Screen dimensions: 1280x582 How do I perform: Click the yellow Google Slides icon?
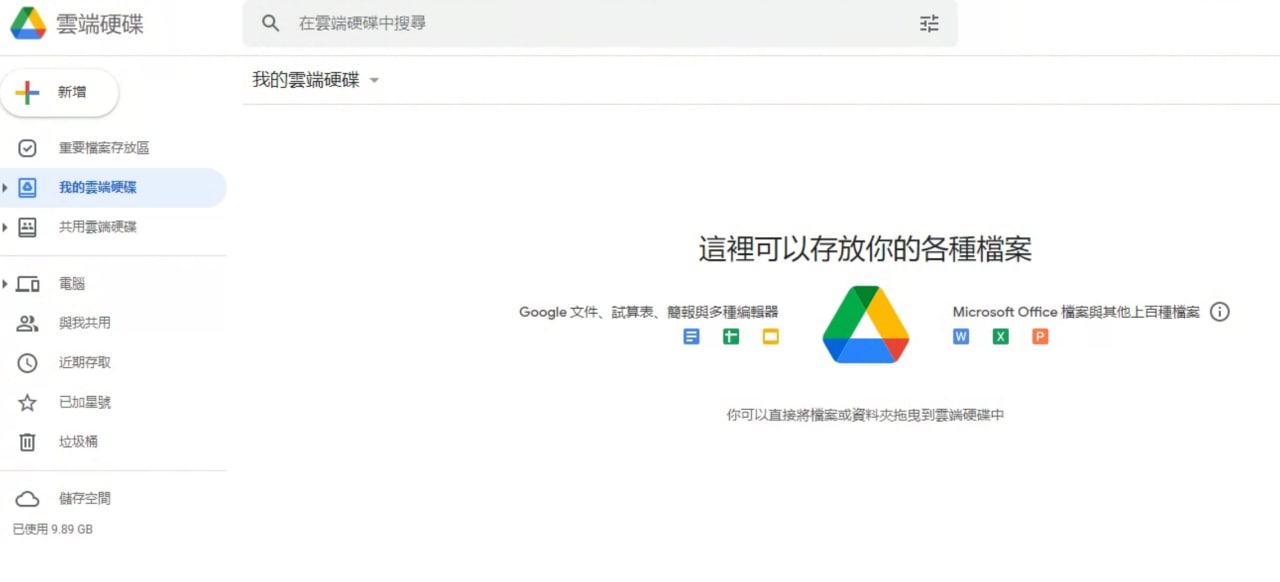click(x=770, y=337)
